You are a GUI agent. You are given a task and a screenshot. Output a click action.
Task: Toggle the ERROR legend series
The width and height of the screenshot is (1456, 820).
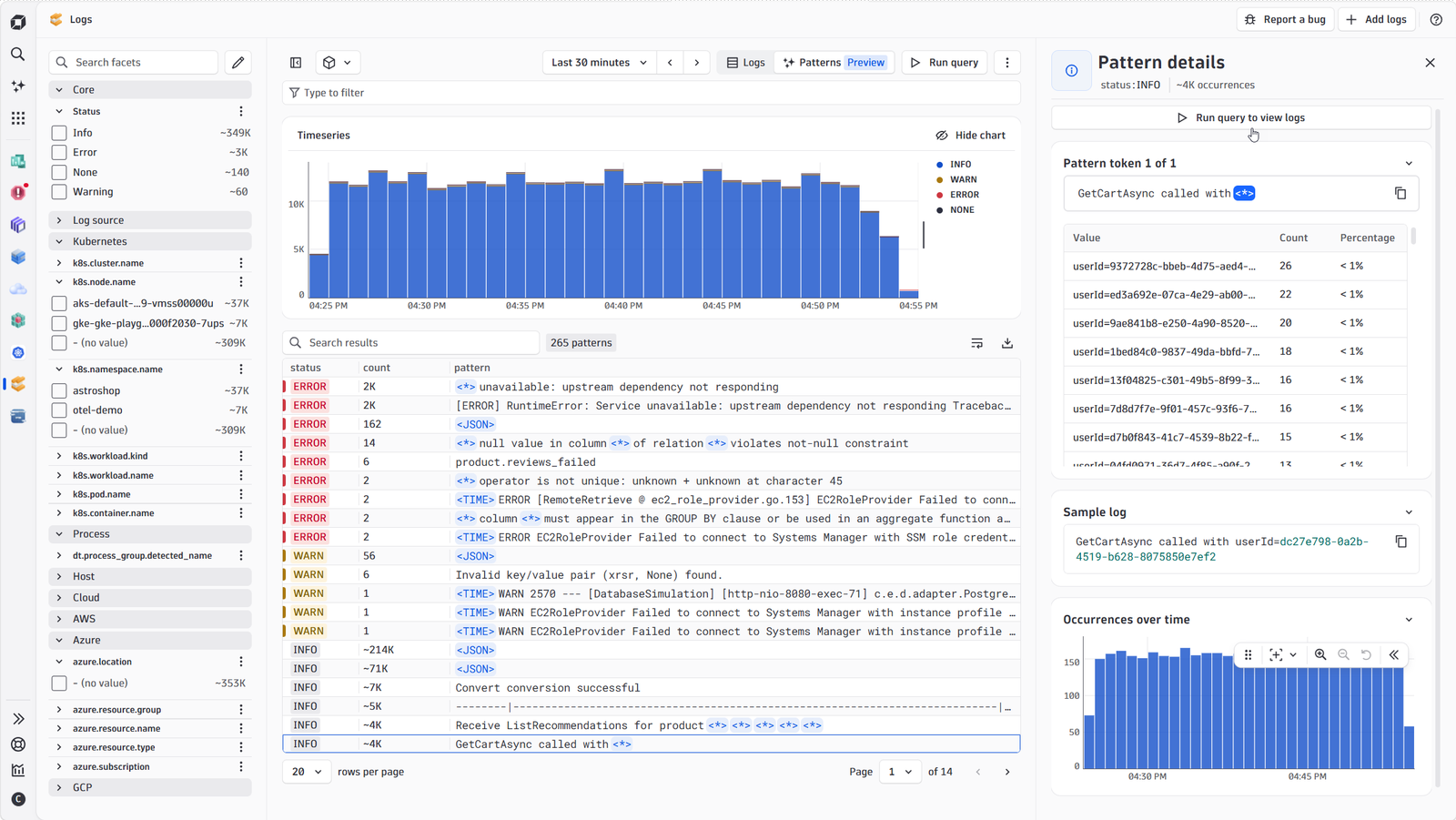click(957, 195)
